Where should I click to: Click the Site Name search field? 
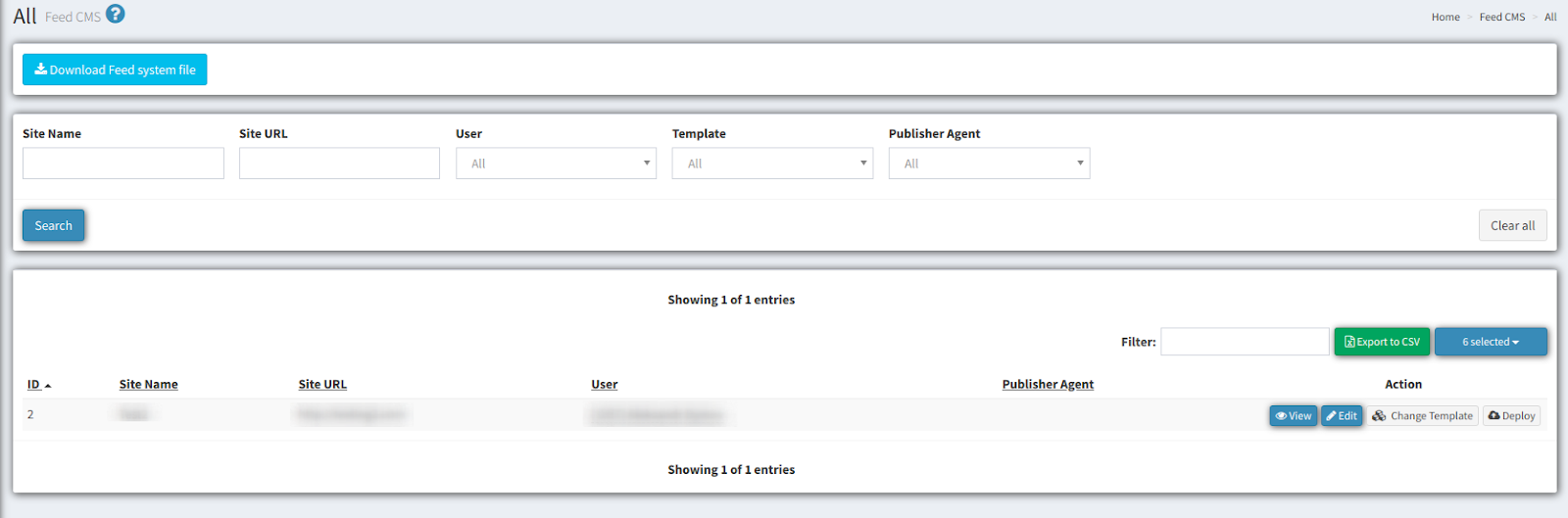pyautogui.click(x=123, y=164)
